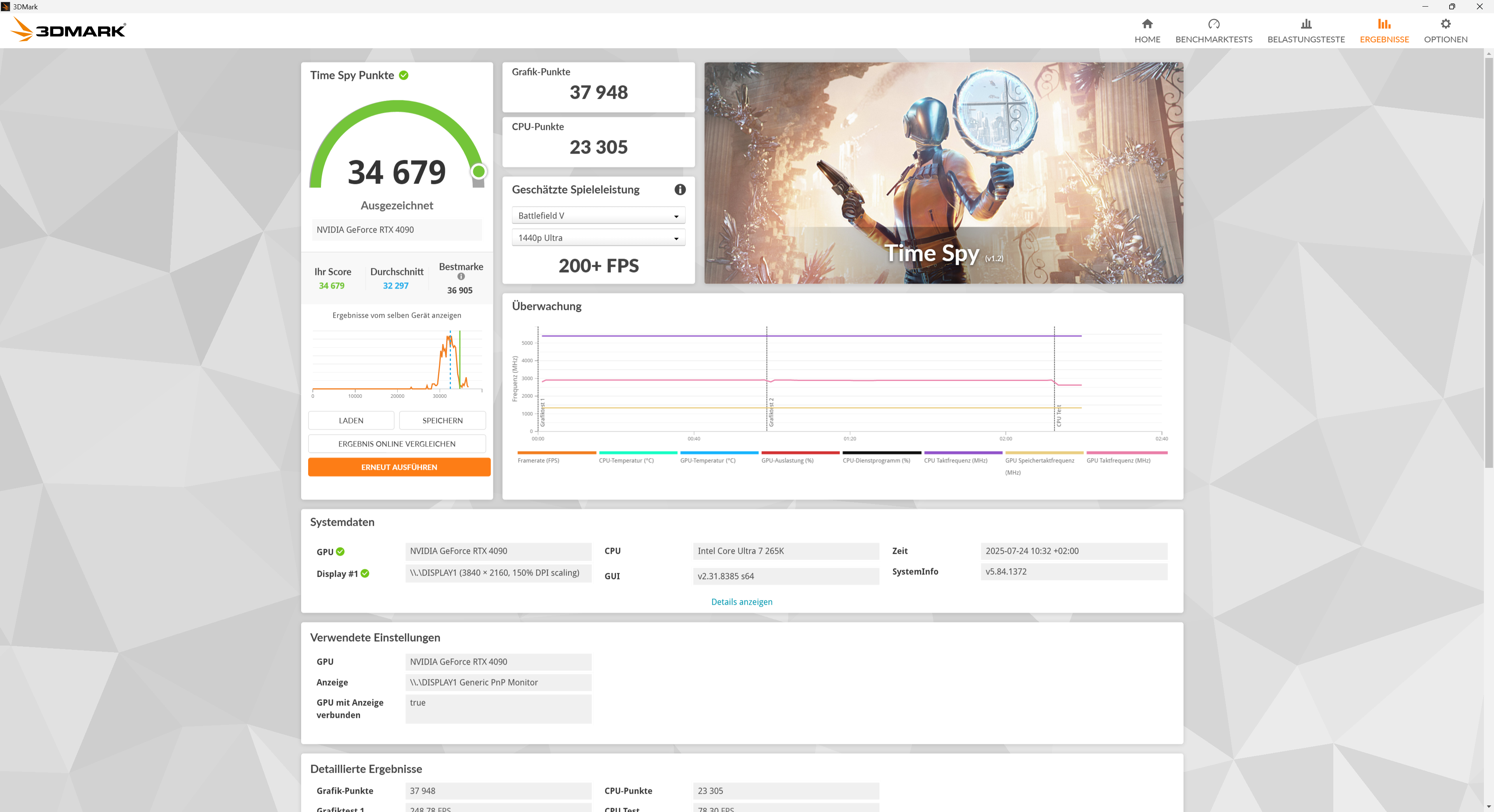Expand details via Details anzeigen
The height and width of the screenshot is (812, 1494).
pyautogui.click(x=741, y=602)
